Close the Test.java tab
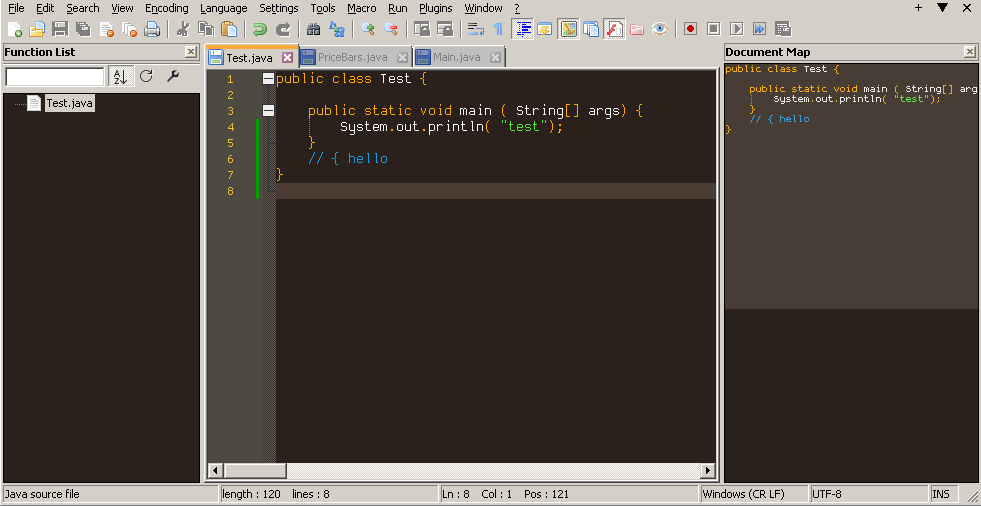Image resolution: width=981 pixels, height=506 pixels. 287,58
